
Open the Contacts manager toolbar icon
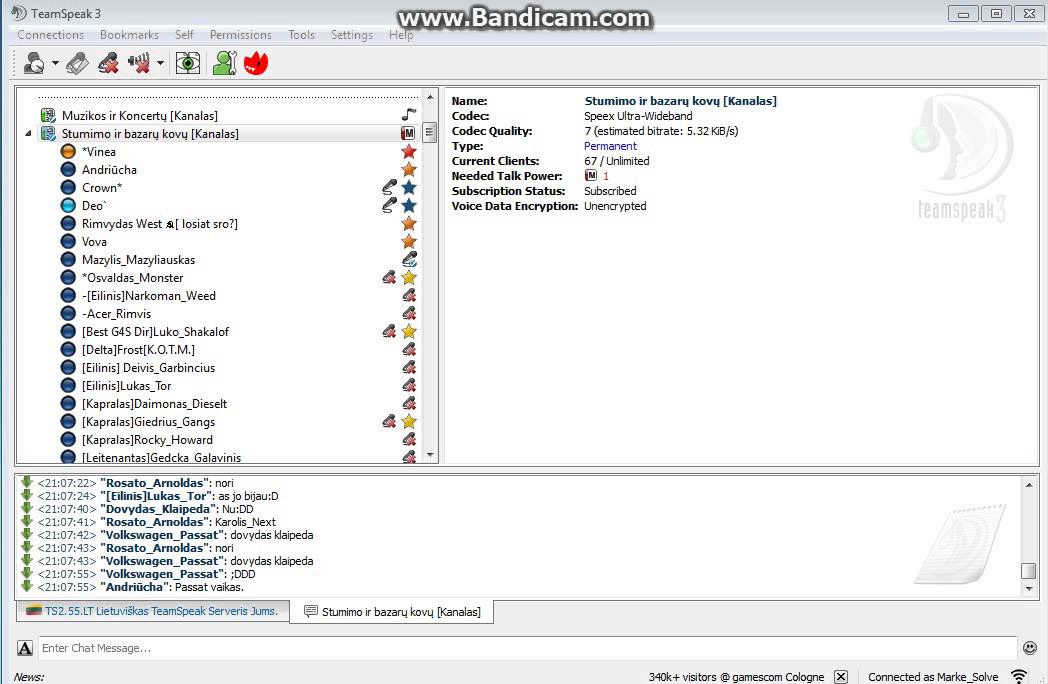pyautogui.click(x=225, y=64)
